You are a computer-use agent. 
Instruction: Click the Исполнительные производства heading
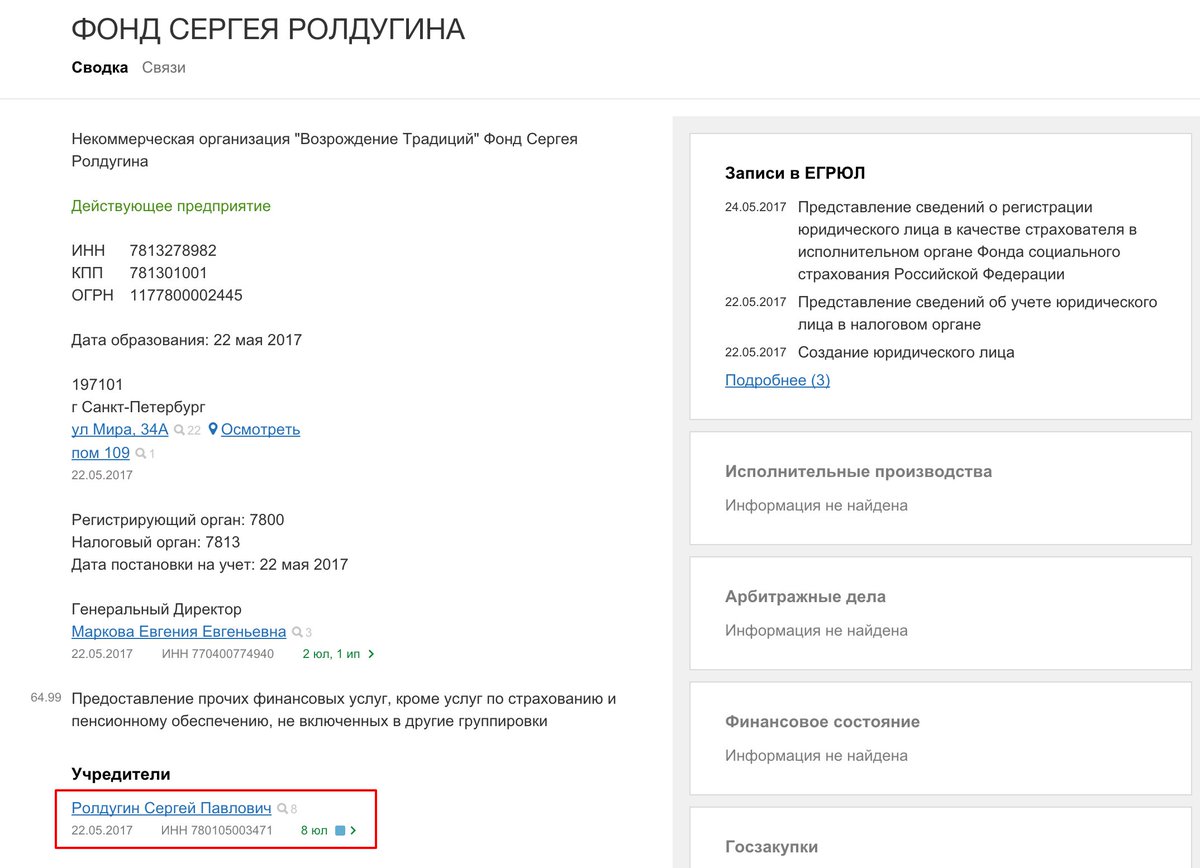point(858,471)
